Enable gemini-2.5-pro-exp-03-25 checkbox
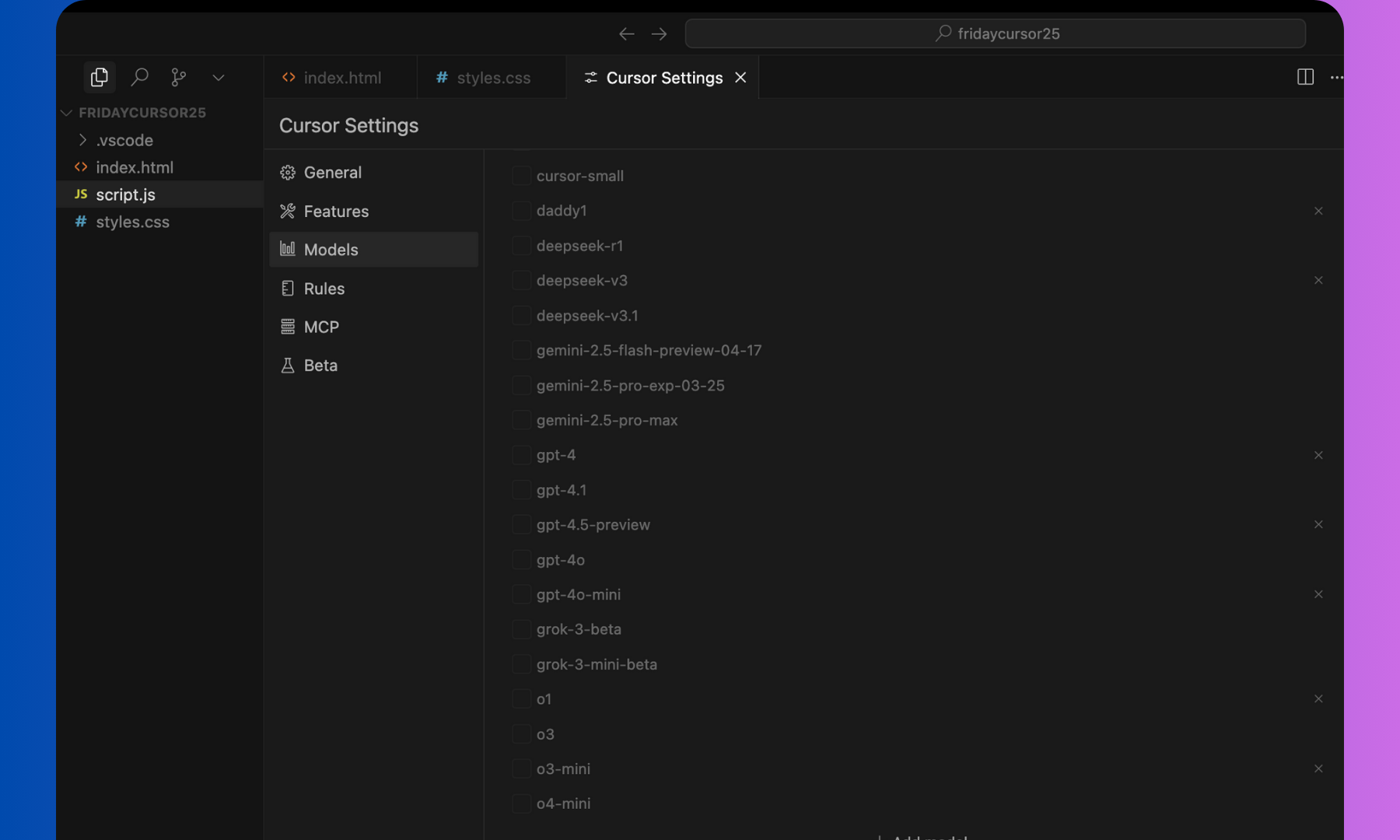The height and width of the screenshot is (840, 1400). coord(521,385)
